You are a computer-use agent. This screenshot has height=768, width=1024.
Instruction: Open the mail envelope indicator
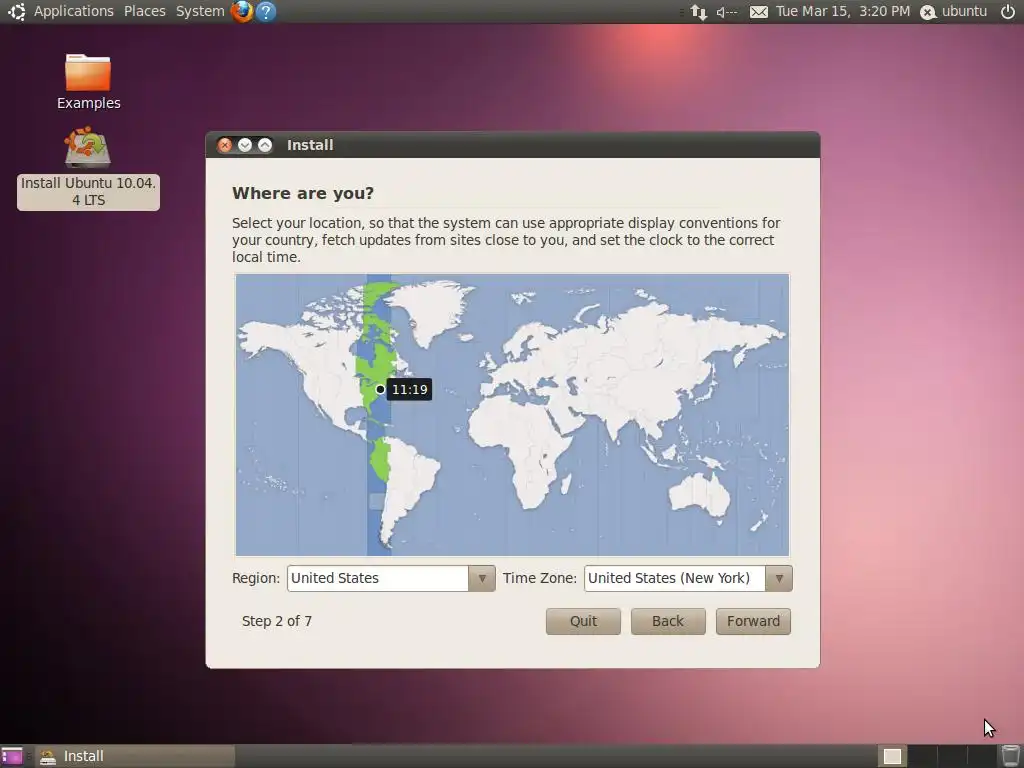[x=758, y=12]
